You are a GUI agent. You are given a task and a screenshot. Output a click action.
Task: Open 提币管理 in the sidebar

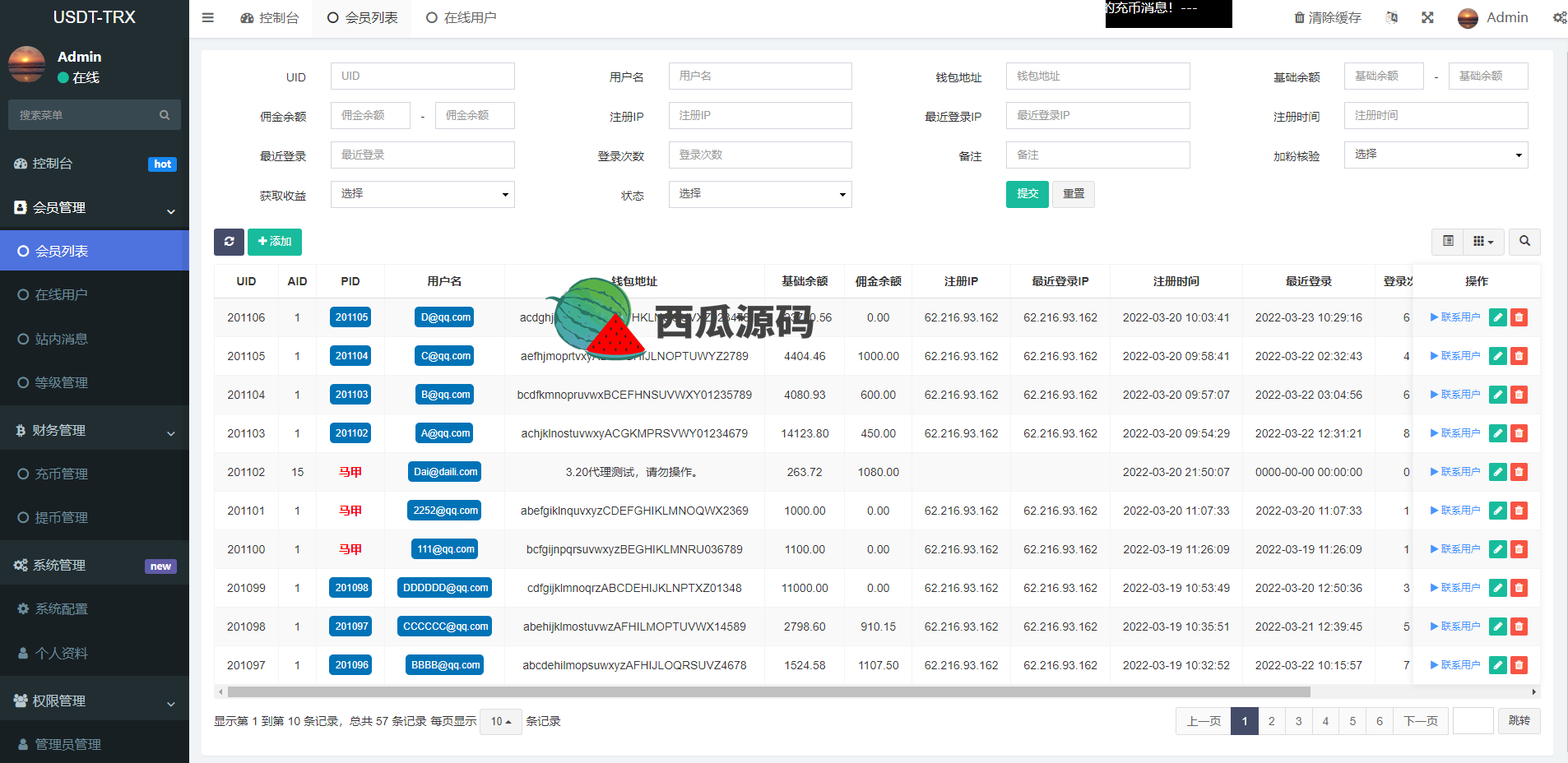click(x=95, y=517)
